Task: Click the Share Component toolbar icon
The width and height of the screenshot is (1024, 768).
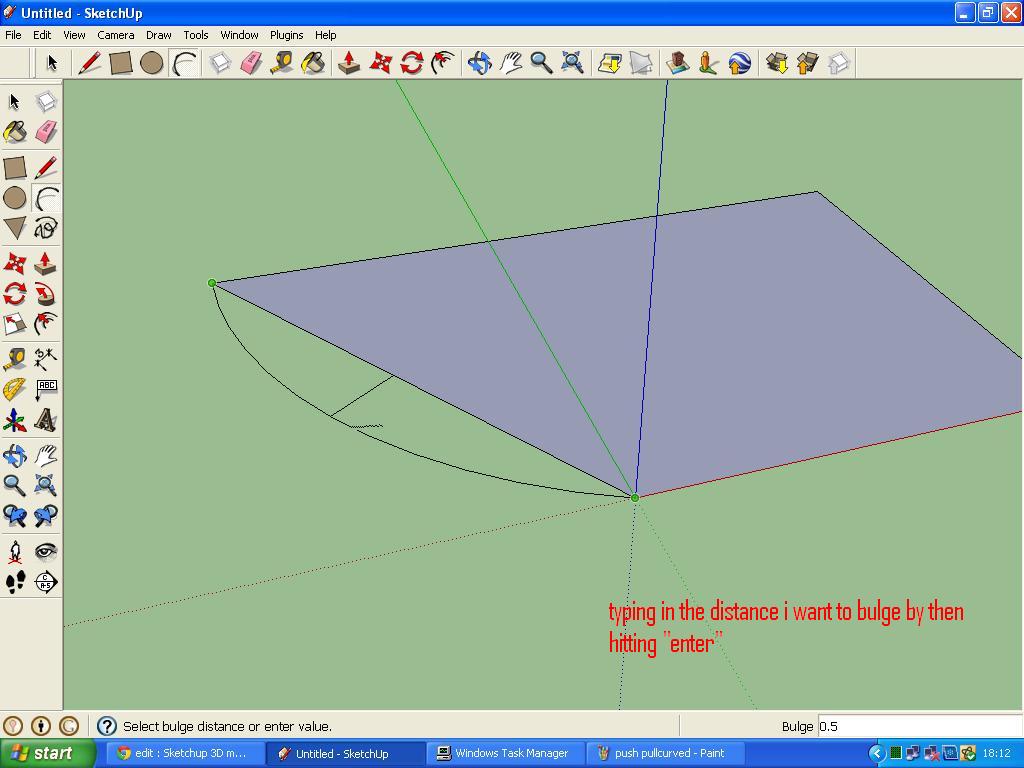Action: pyautogui.click(x=839, y=63)
